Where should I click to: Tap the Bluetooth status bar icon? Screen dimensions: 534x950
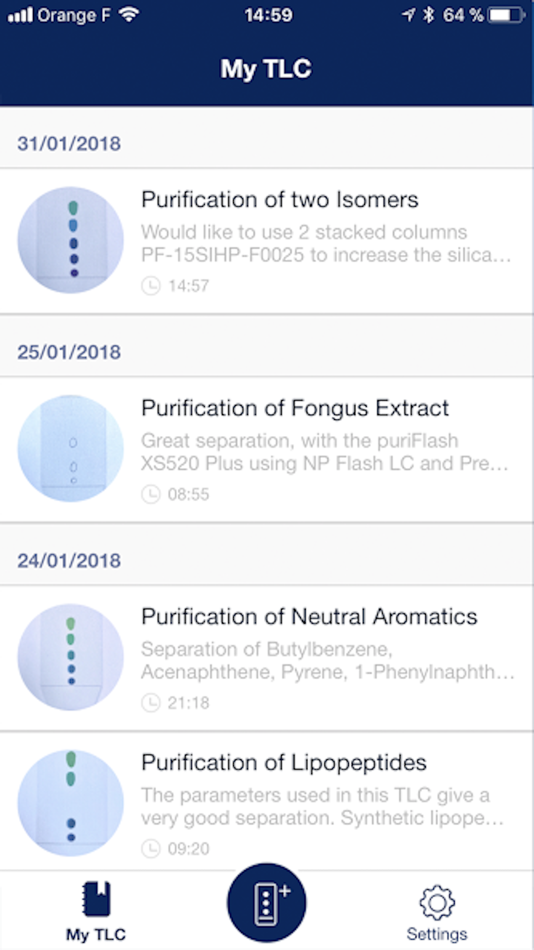click(429, 16)
